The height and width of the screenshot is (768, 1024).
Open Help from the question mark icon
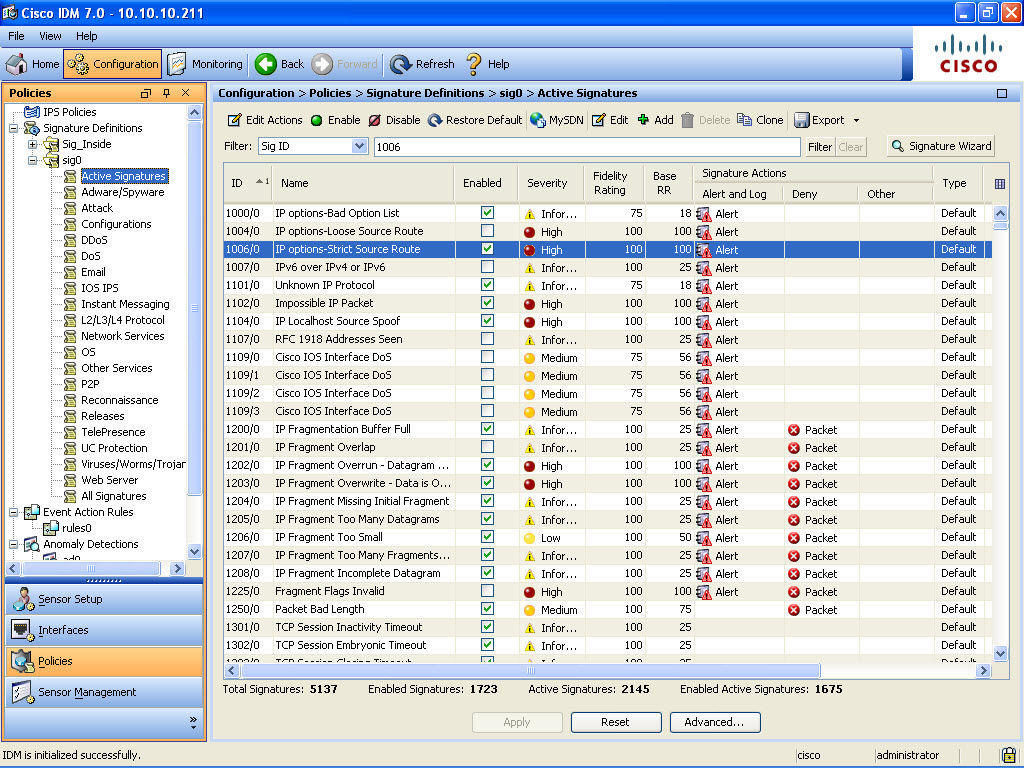tap(473, 64)
